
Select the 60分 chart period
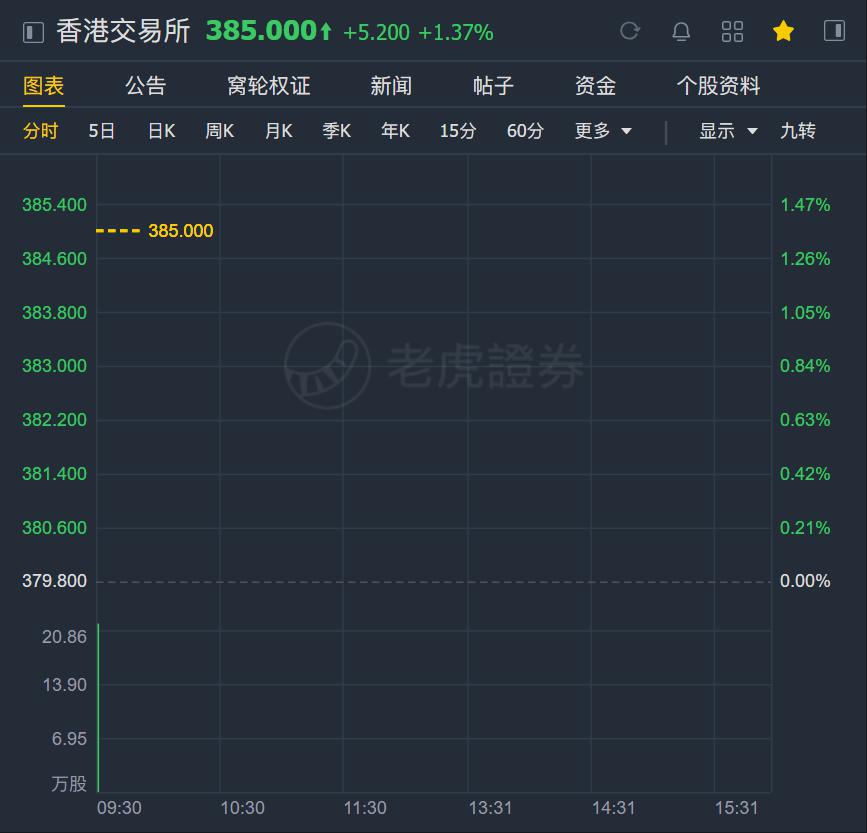tap(525, 131)
